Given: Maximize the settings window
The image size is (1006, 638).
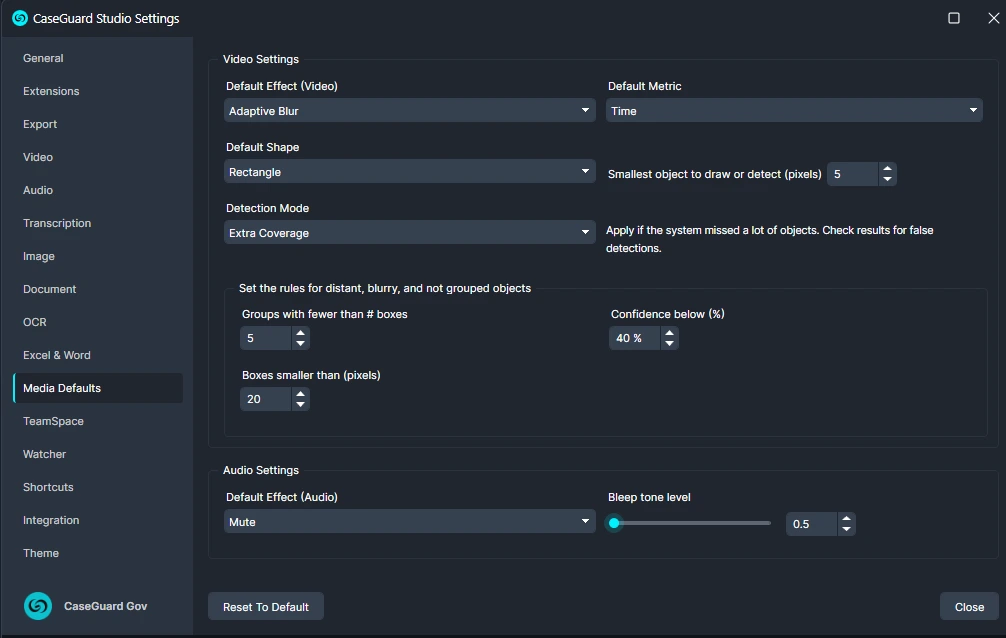Looking at the screenshot, I should pos(954,18).
